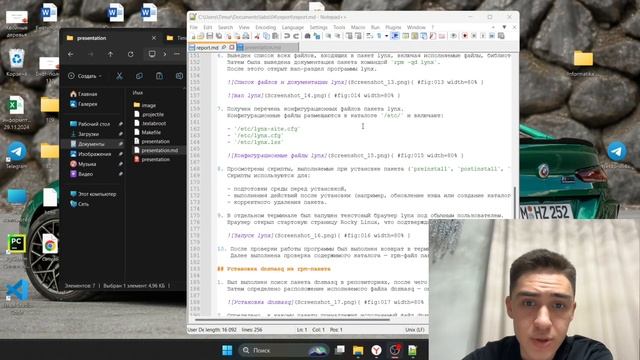This screenshot has width=640, height=360.
Task: Undo the last edit in Notepad++
Action: coord(286,36)
